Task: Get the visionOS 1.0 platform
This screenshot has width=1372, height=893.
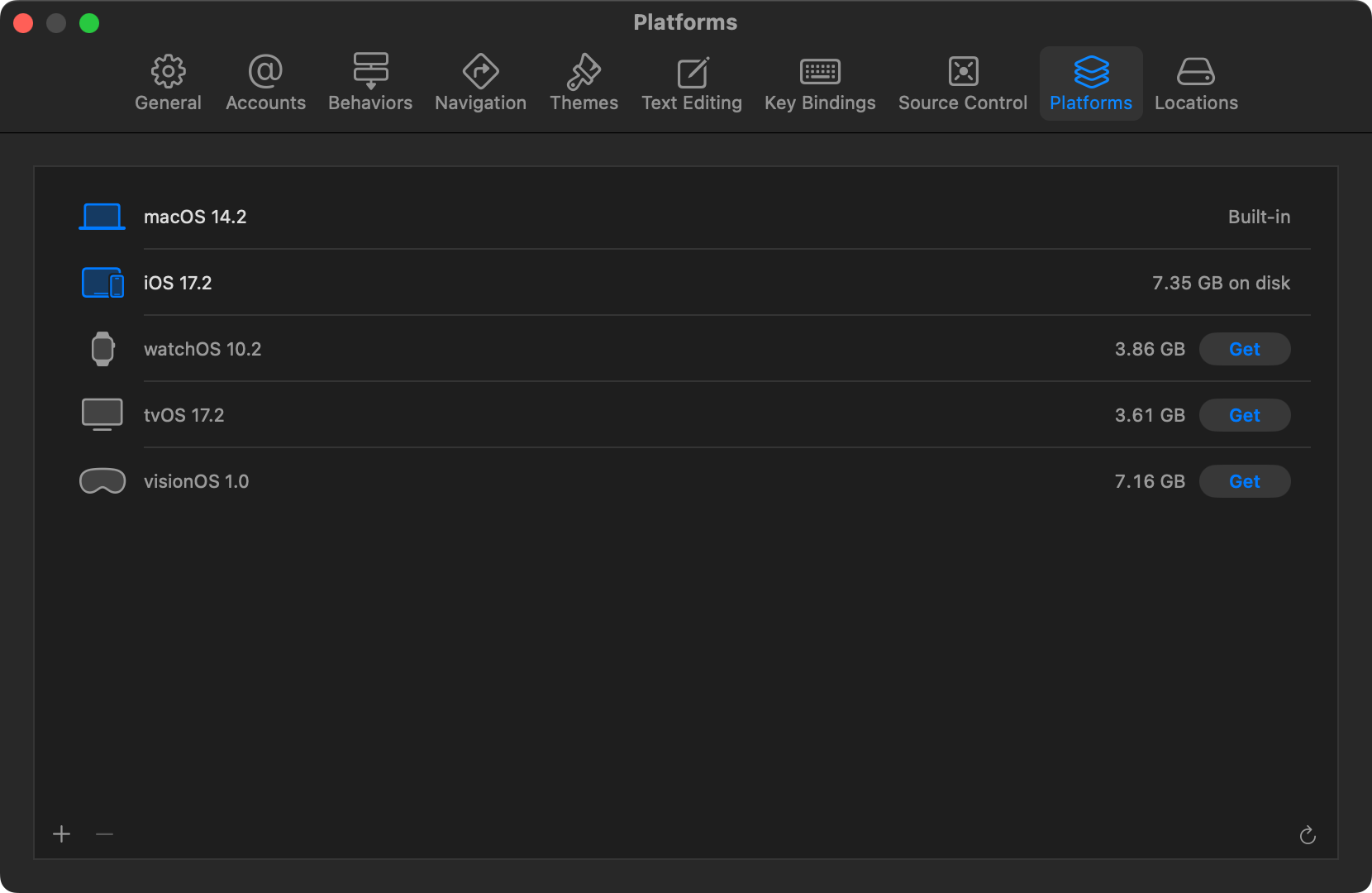Action: click(1245, 481)
